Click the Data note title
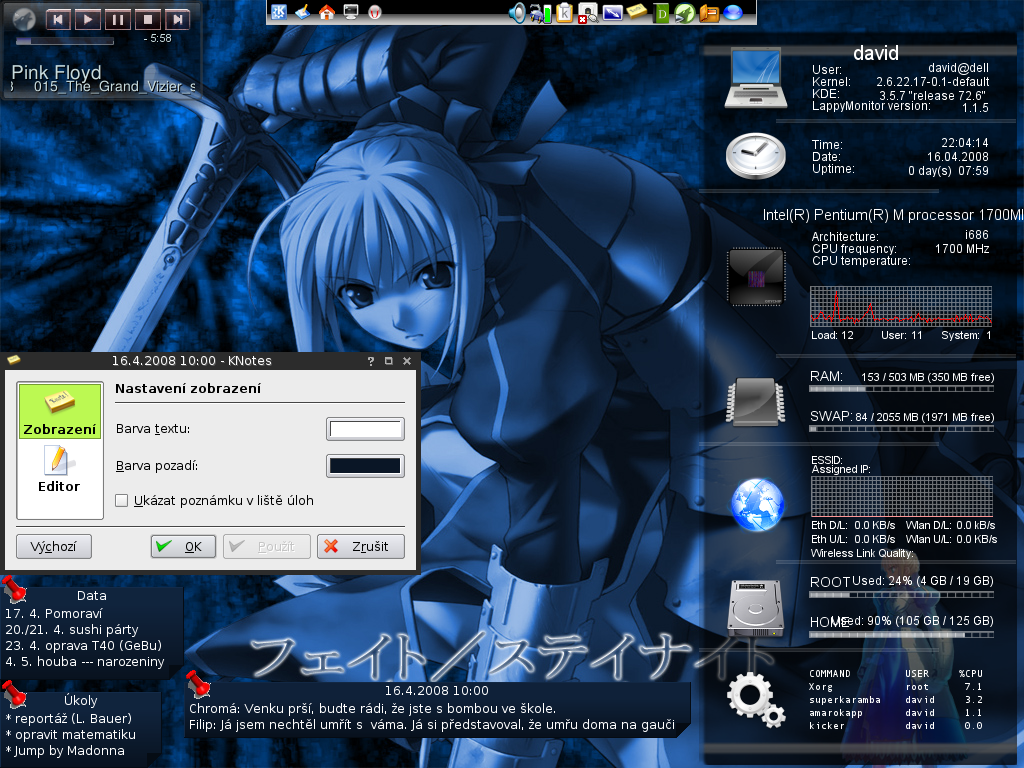The width and height of the screenshot is (1024, 768). 91,596
